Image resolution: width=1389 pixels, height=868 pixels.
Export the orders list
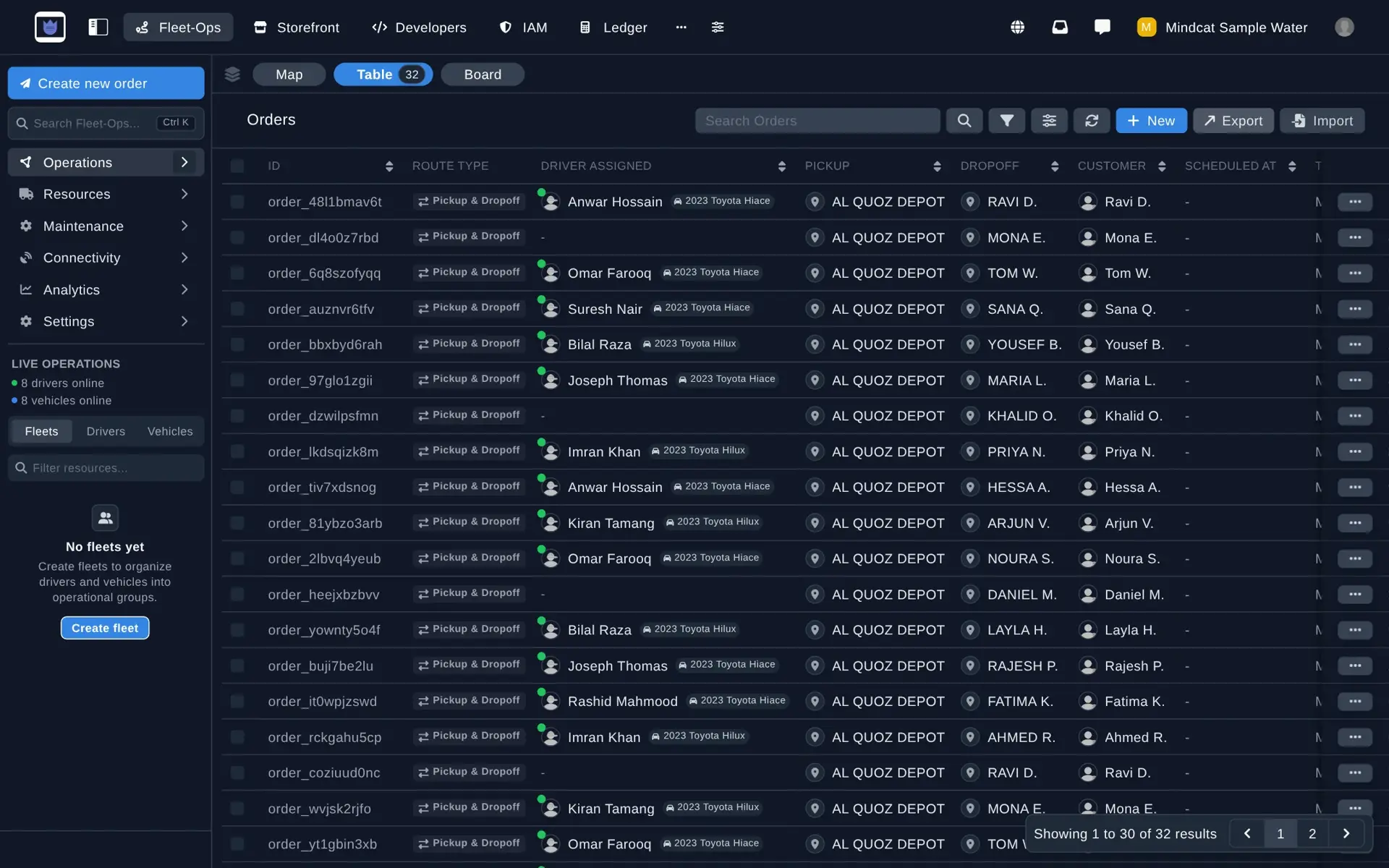click(x=1233, y=121)
